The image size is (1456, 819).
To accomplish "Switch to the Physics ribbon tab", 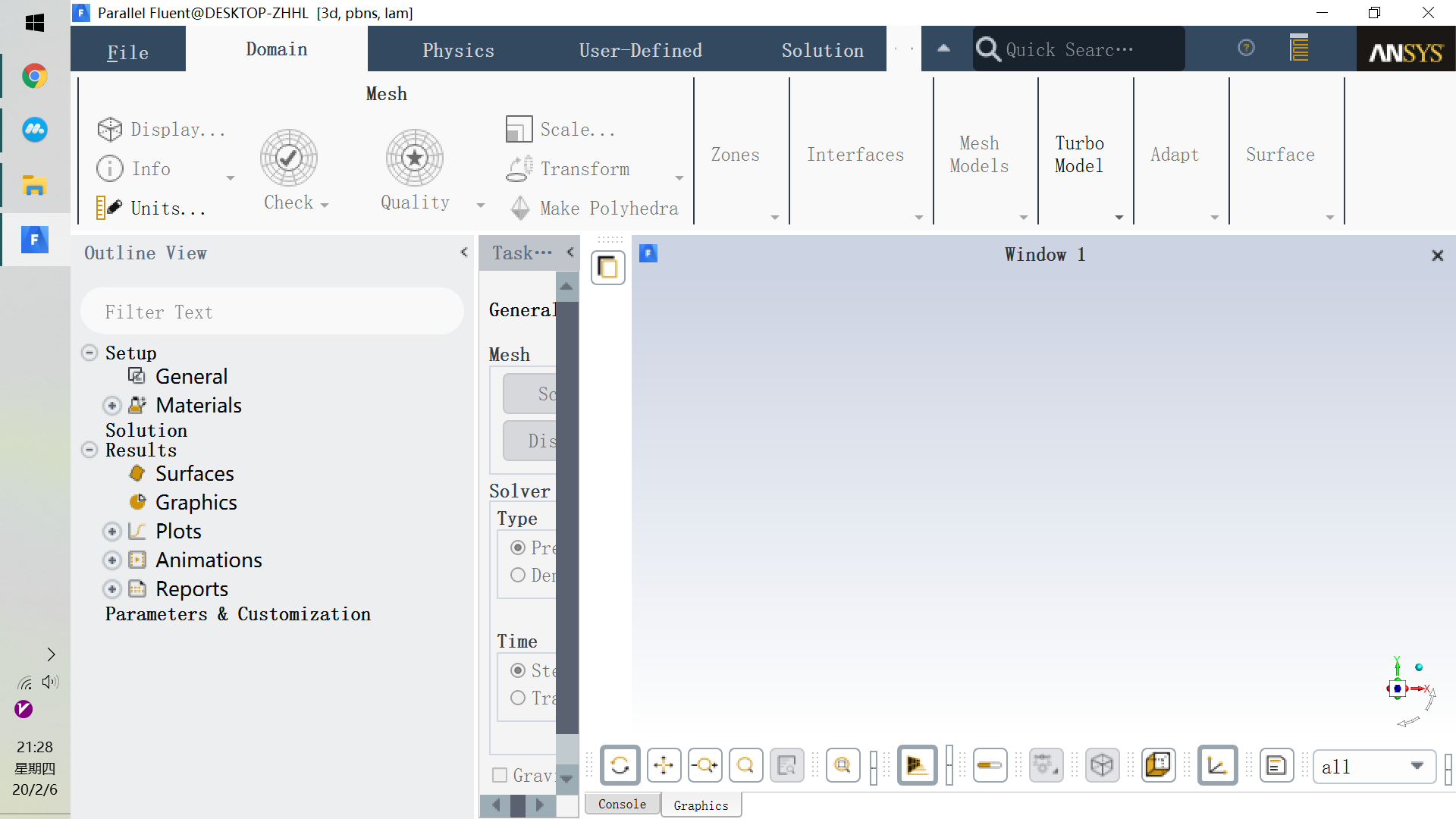I will coord(458,50).
